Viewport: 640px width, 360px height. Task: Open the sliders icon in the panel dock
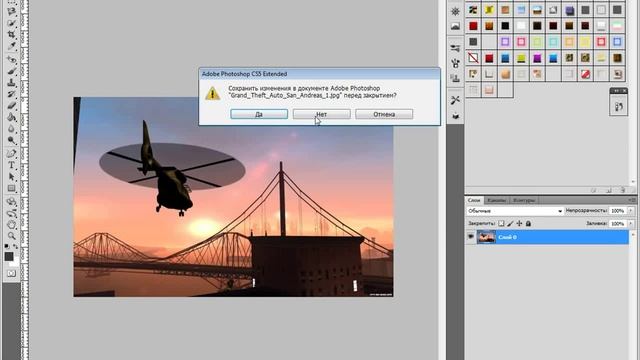point(455,48)
